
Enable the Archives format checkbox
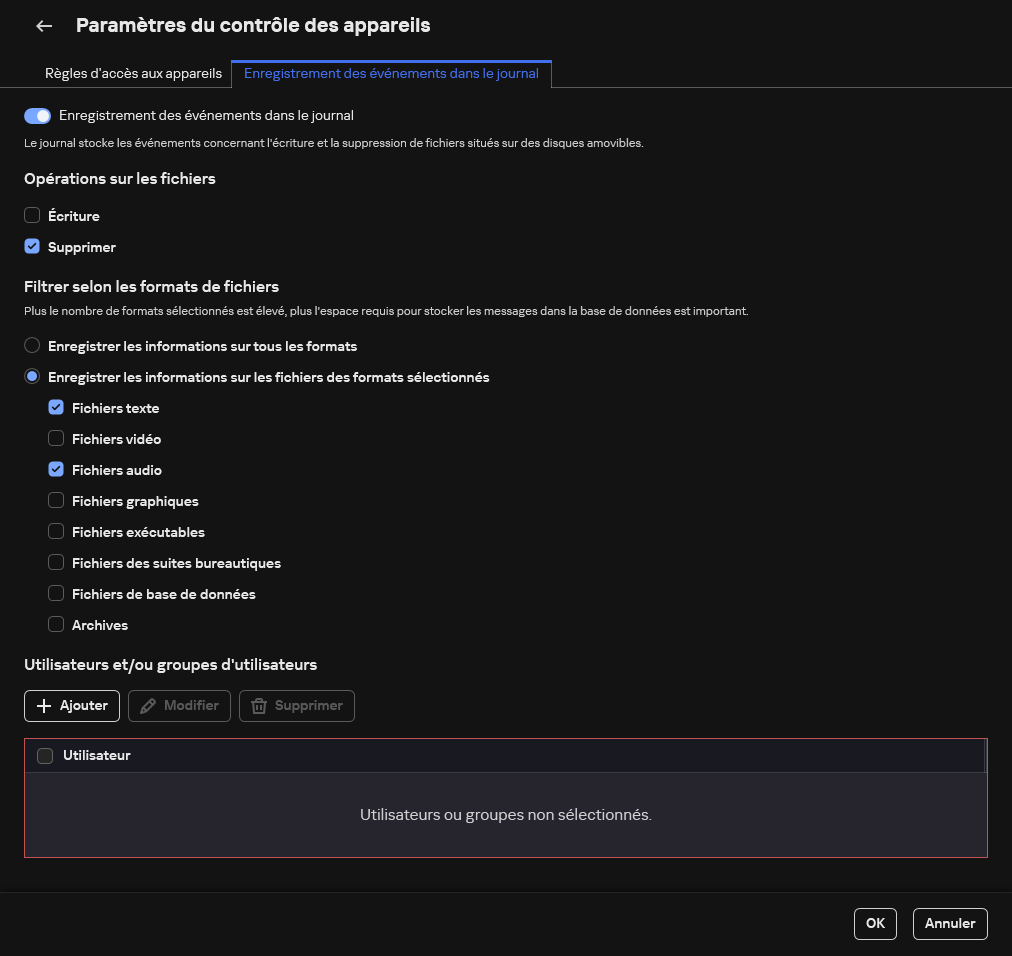coord(56,624)
